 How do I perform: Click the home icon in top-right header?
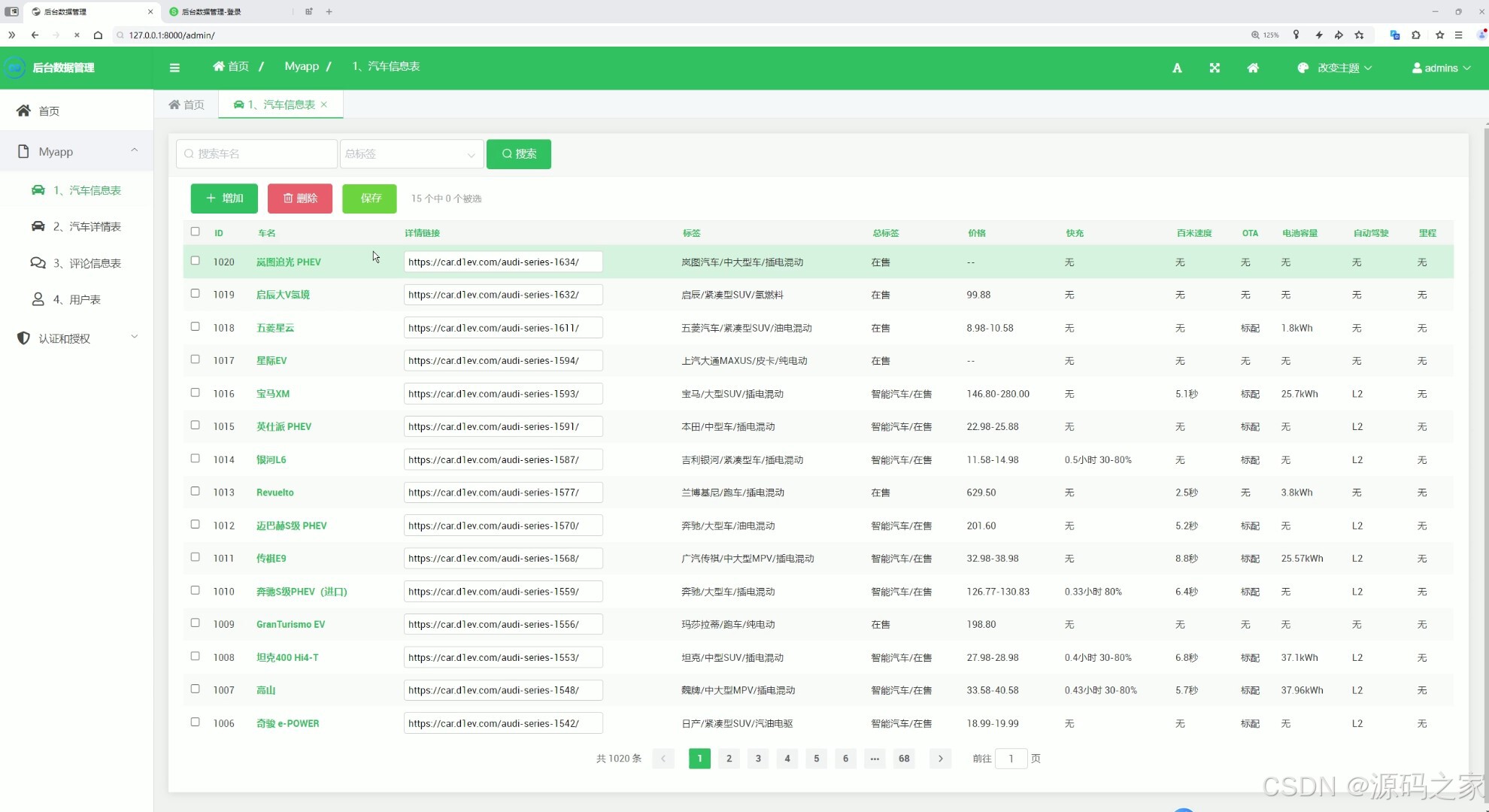(1253, 68)
